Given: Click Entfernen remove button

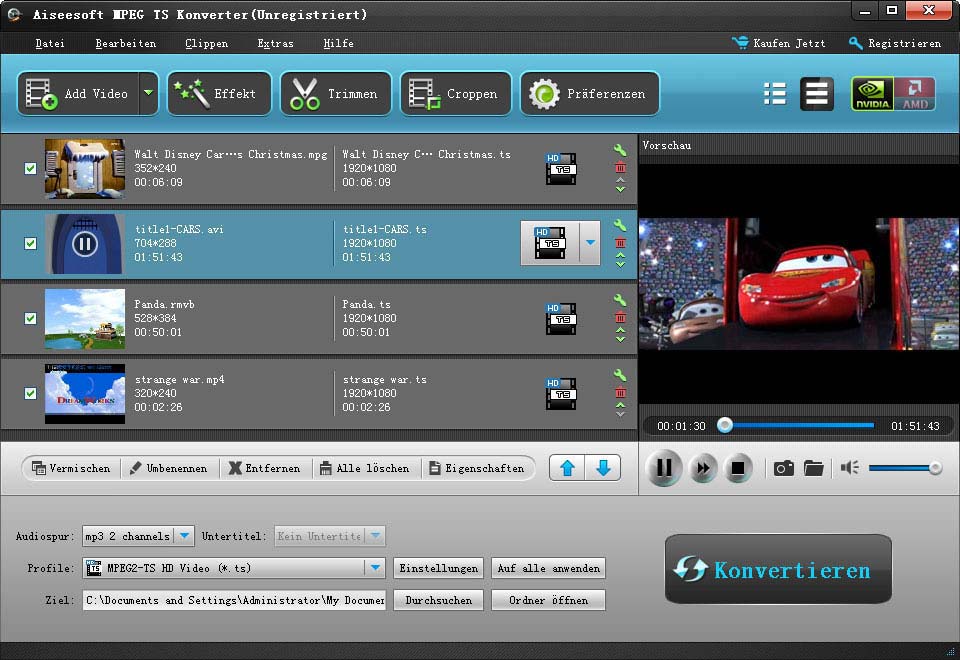Looking at the screenshot, I should (264, 468).
